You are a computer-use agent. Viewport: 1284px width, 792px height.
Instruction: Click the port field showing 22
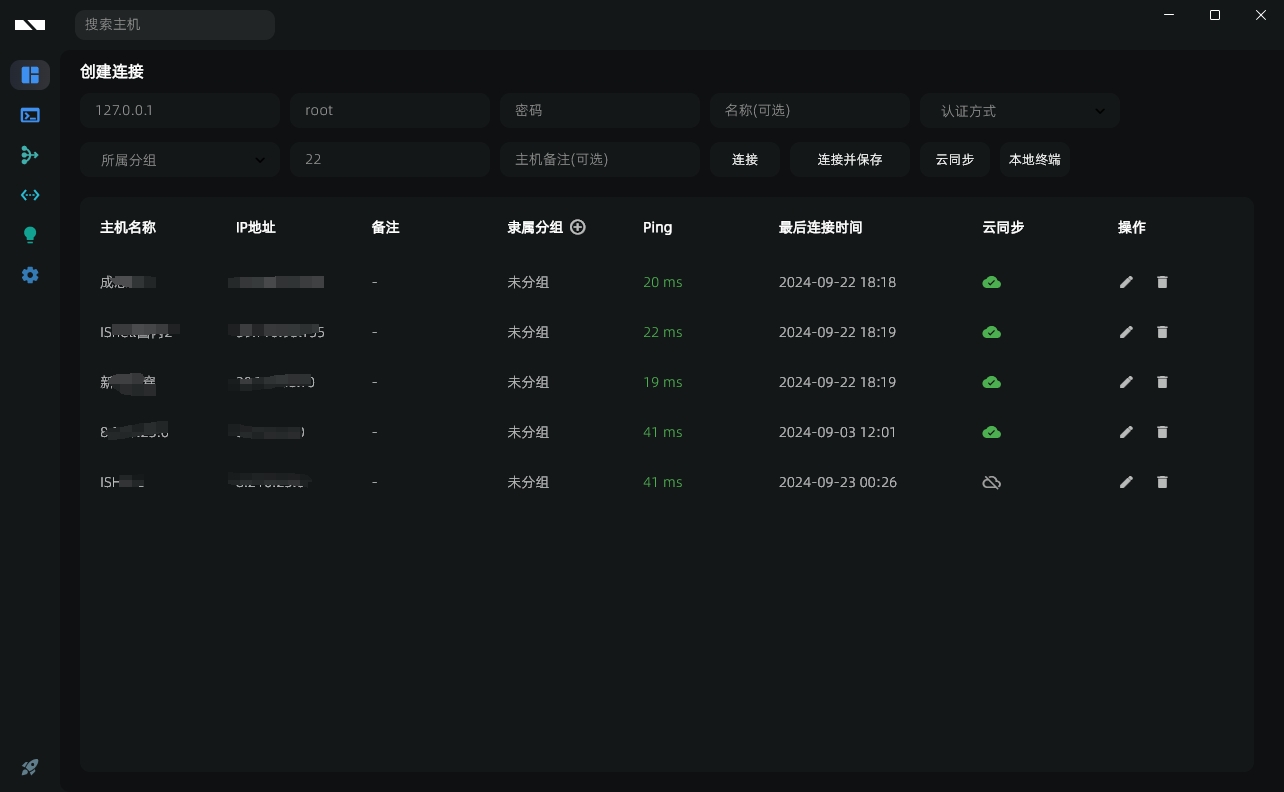coord(390,160)
